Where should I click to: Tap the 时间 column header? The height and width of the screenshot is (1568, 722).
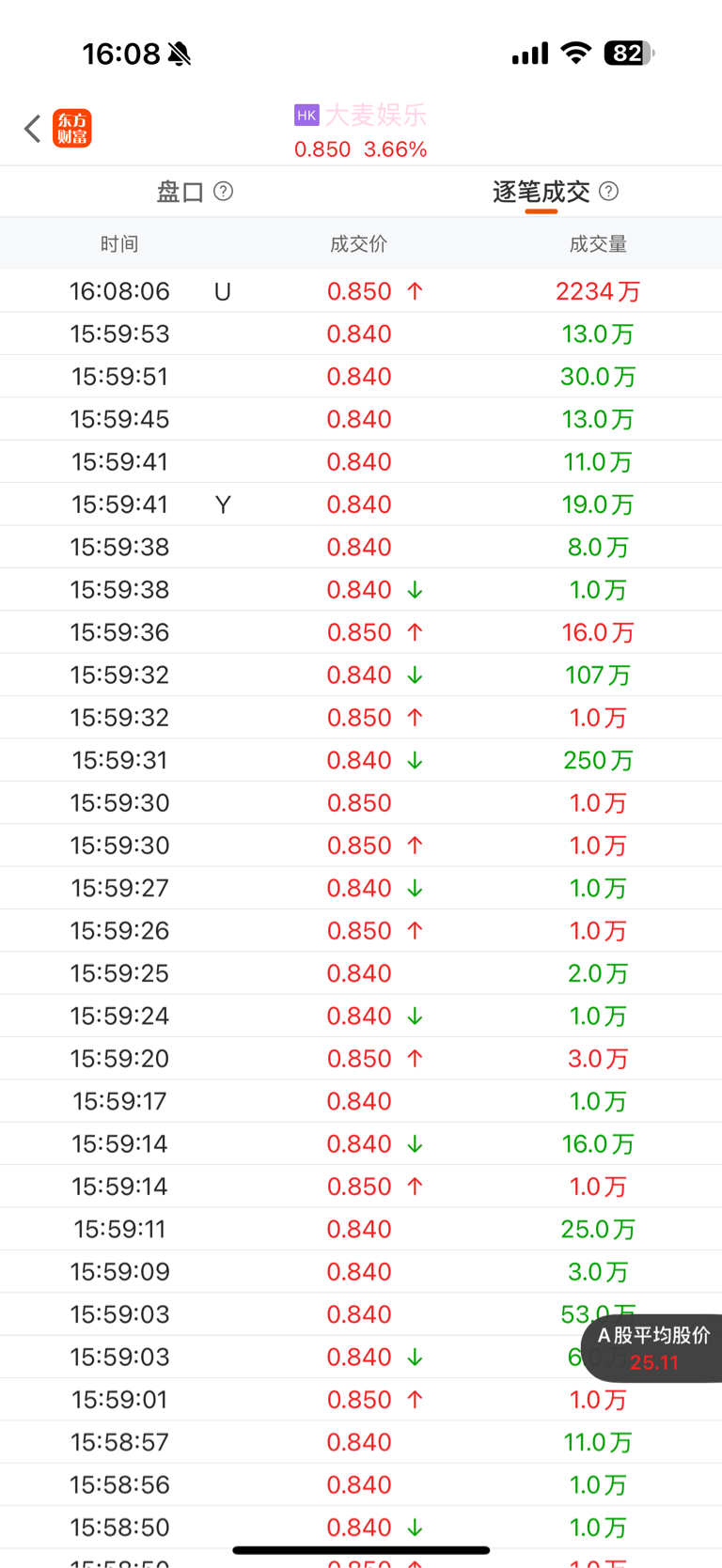119,244
